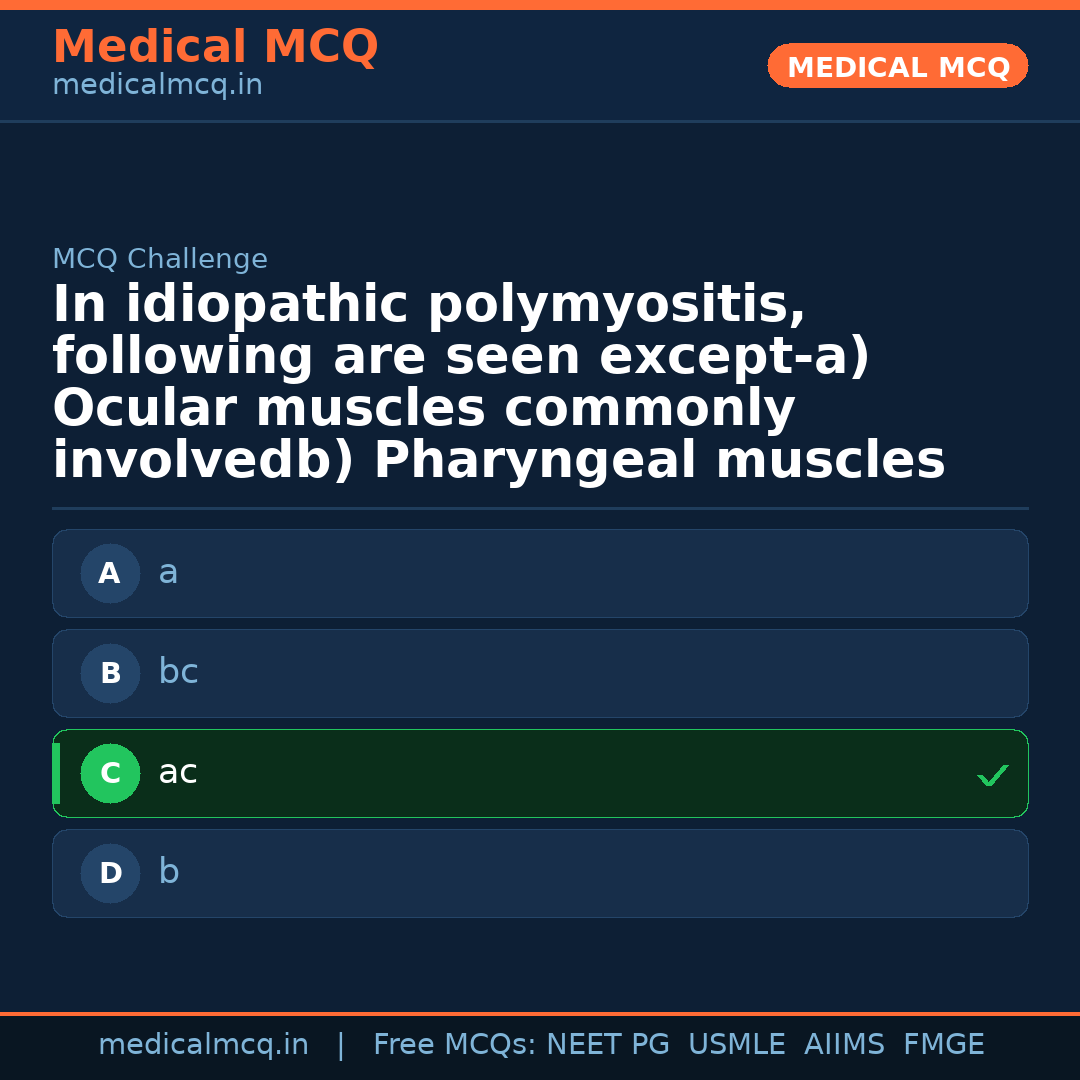The height and width of the screenshot is (1080, 1080).
Task: Choose AIIMS in the footer
Action: pos(844,1045)
